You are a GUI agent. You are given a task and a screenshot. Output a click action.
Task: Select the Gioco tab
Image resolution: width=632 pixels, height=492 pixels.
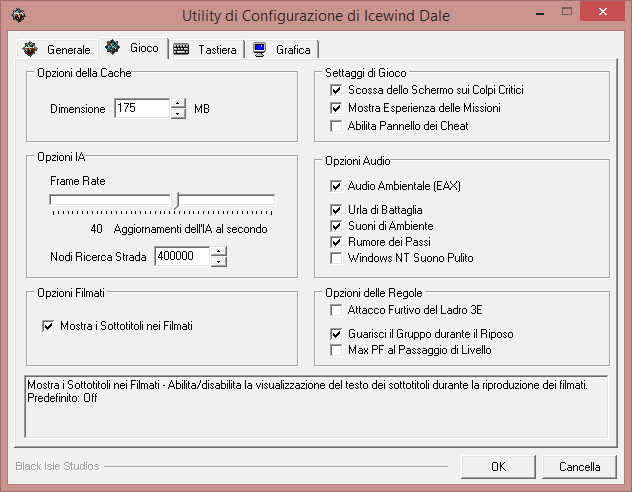click(x=132, y=48)
